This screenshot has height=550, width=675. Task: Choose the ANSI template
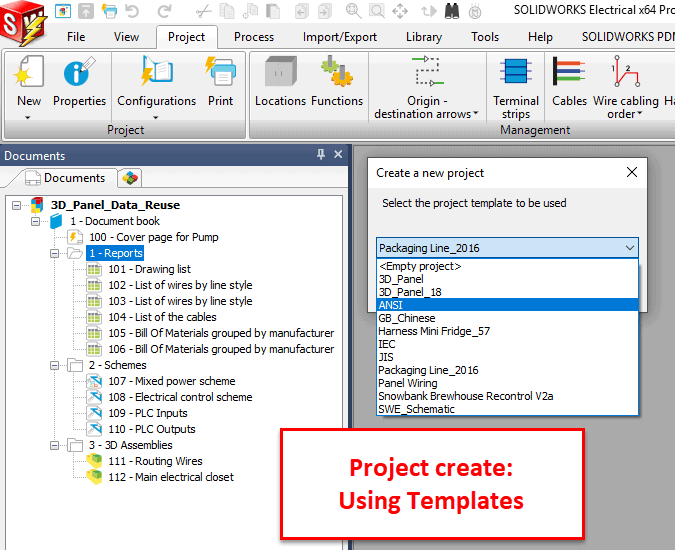point(507,305)
